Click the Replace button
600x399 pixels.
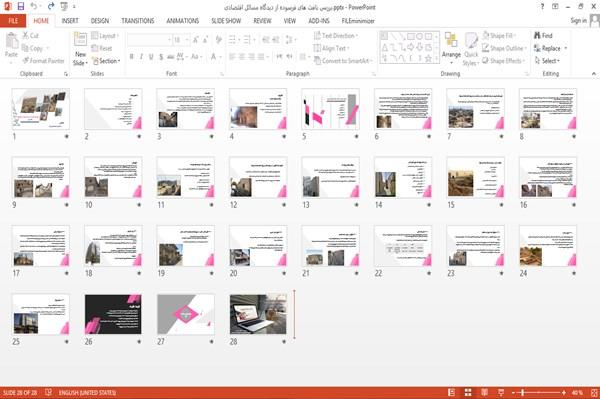pyautogui.click(x=550, y=48)
